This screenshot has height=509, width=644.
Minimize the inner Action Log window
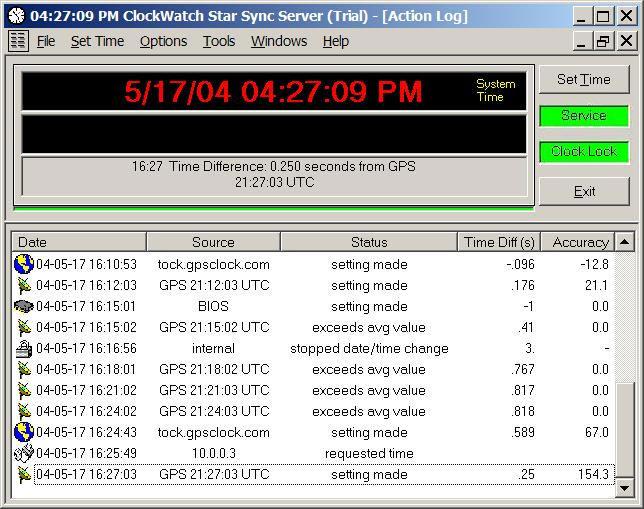(581, 41)
